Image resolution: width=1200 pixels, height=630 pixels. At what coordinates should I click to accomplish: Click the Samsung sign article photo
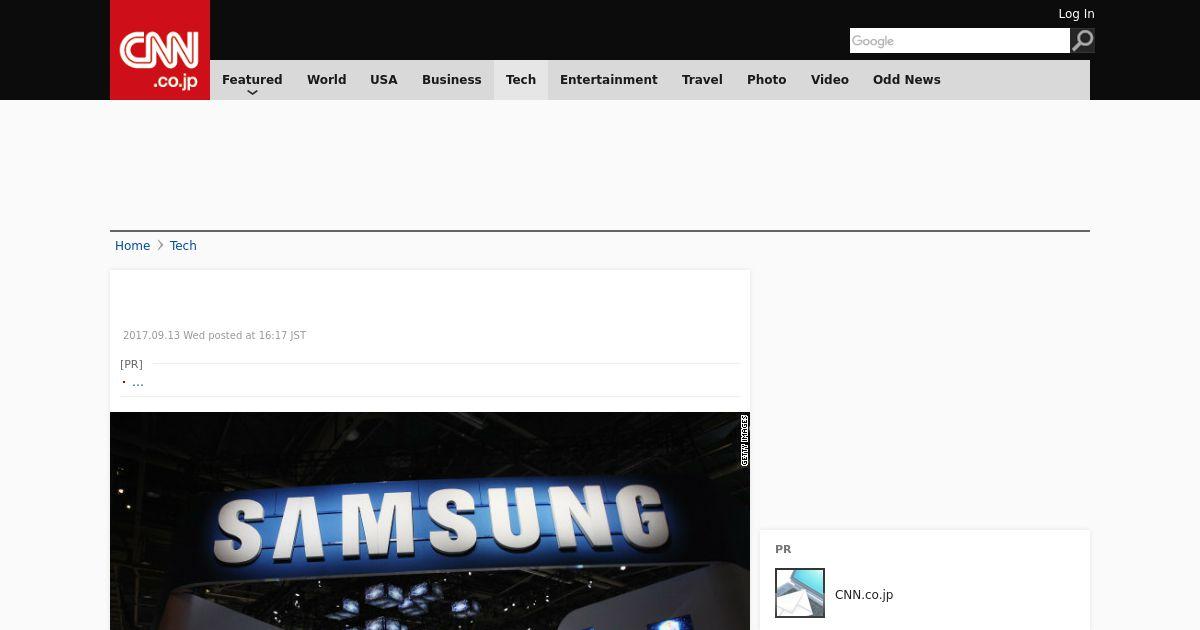[x=430, y=521]
